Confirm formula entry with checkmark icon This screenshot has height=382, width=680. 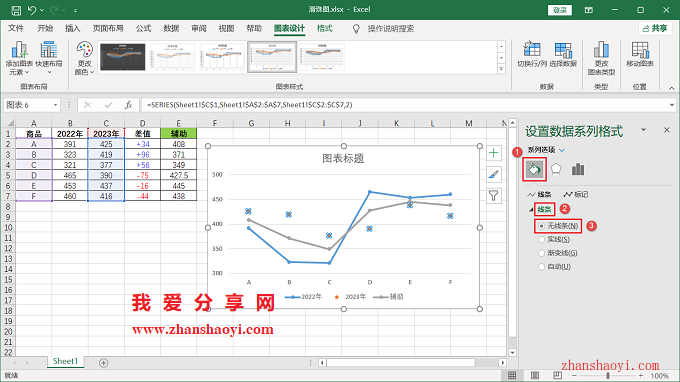tap(108, 105)
